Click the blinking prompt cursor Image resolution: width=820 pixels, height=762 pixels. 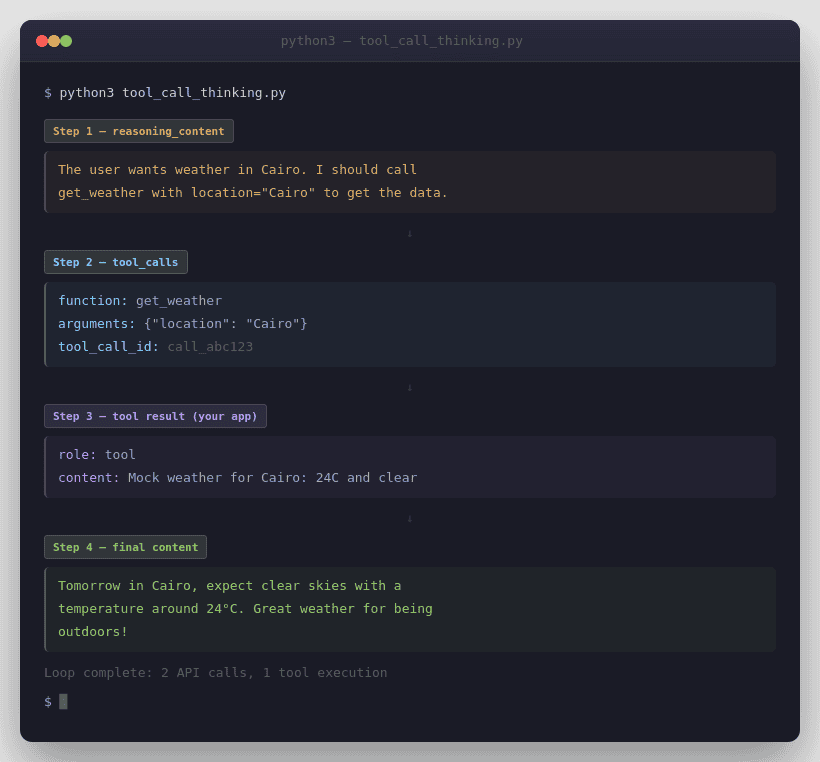[65, 701]
